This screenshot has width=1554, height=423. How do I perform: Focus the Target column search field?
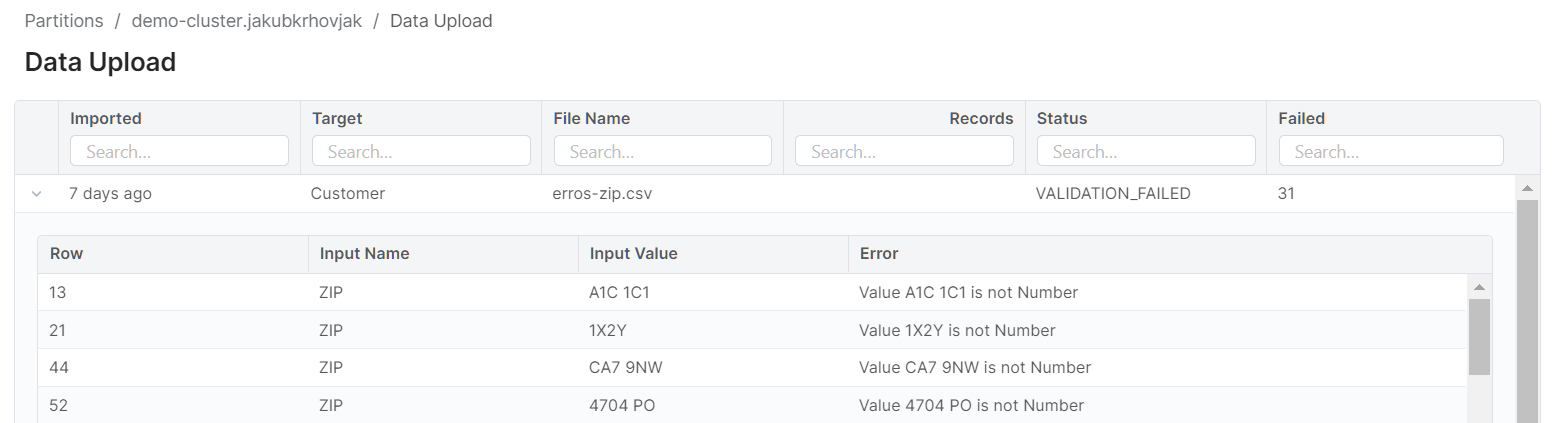[421, 152]
